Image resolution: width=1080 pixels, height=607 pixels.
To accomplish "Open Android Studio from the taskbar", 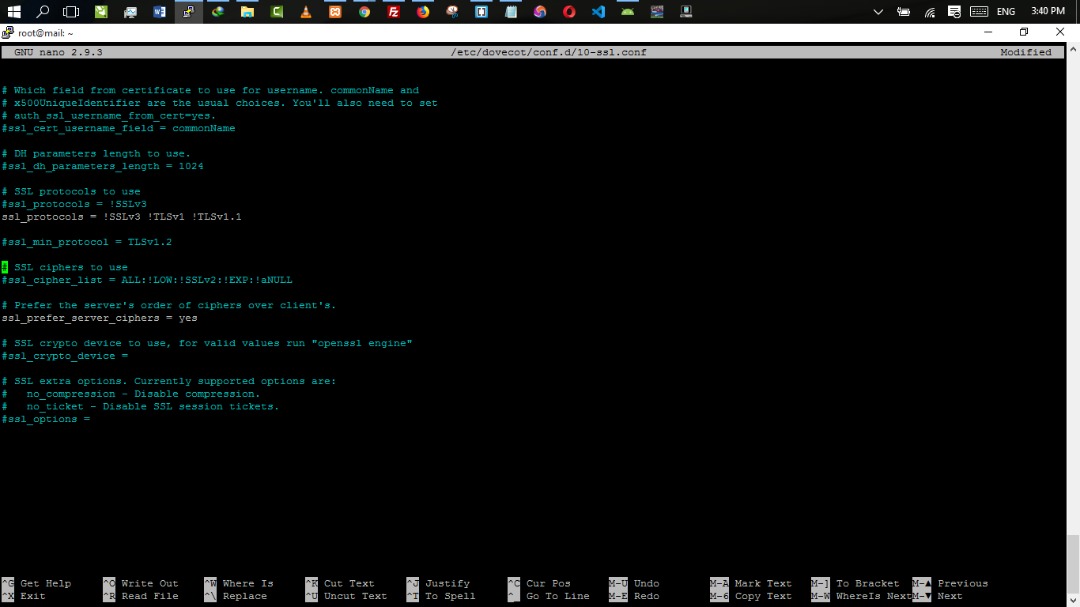I will [627, 12].
